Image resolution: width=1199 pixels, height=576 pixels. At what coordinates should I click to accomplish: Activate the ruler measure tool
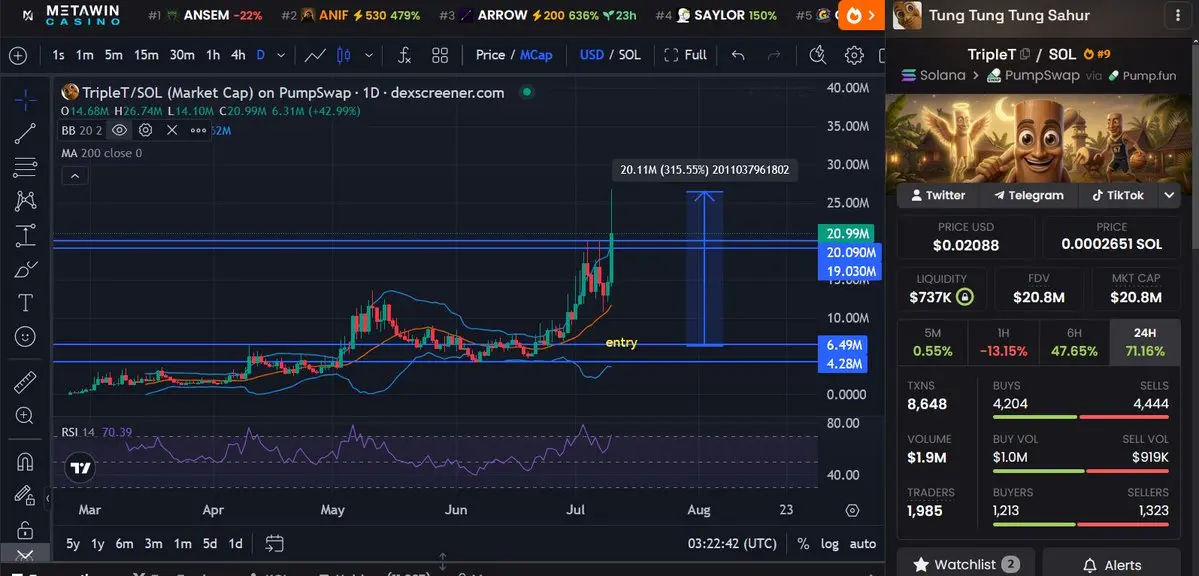25,382
